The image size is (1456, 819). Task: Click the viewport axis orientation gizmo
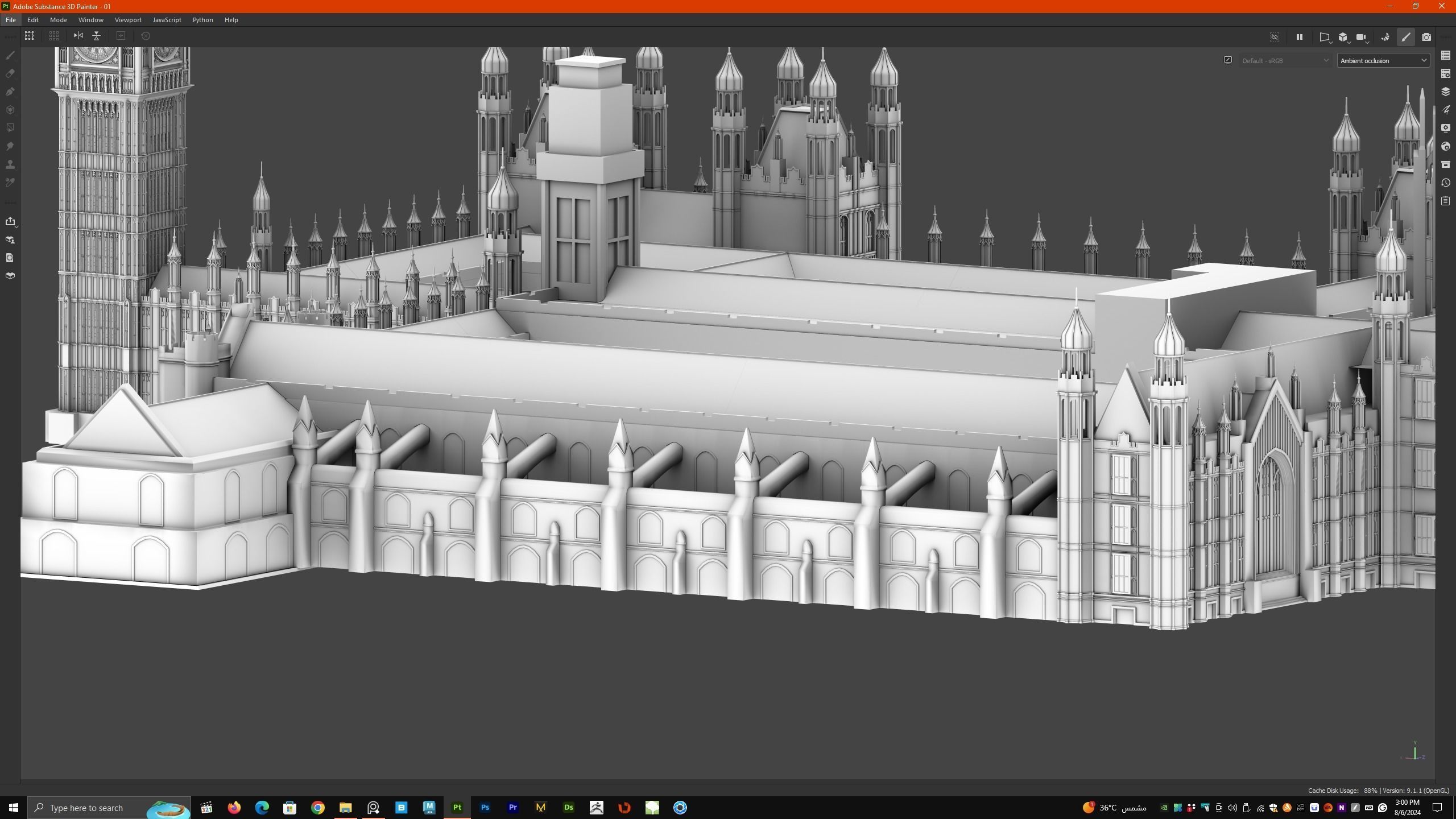click(x=1414, y=751)
